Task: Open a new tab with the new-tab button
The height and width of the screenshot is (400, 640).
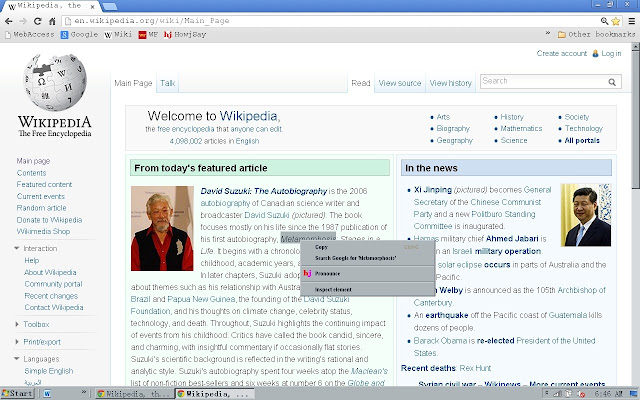Action: tap(109, 6)
